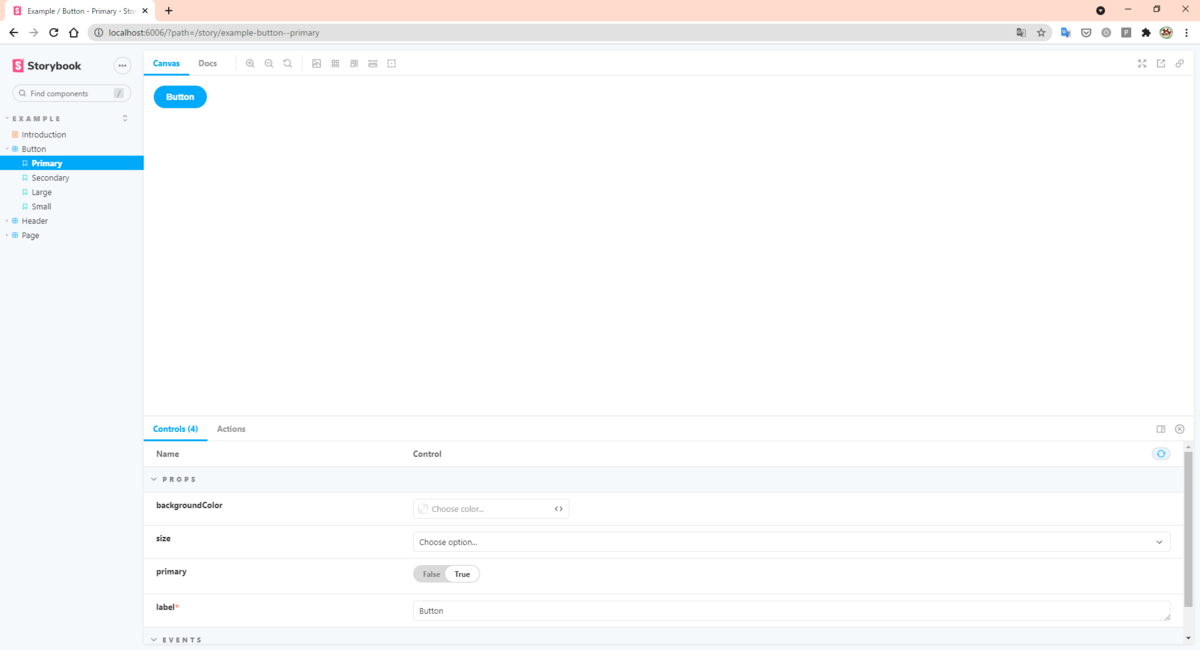This screenshot has width=1200, height=650.
Task: Open canvas in new tab icon
Action: pyautogui.click(x=1161, y=63)
